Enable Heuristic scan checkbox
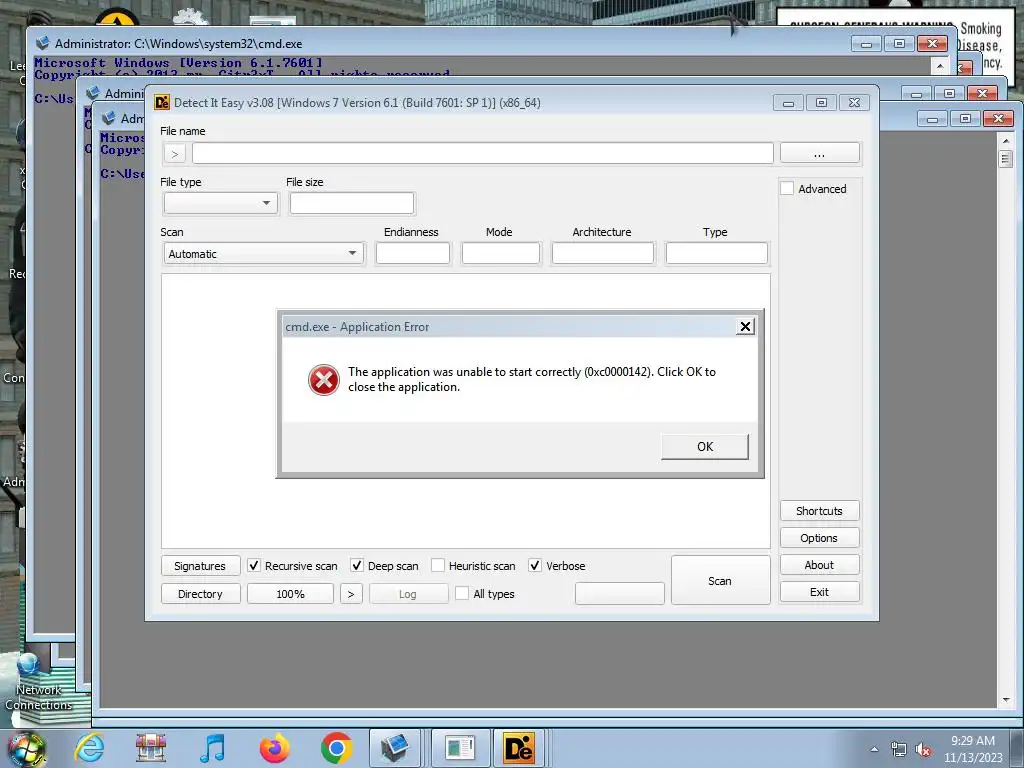This screenshot has width=1024, height=768. point(438,566)
